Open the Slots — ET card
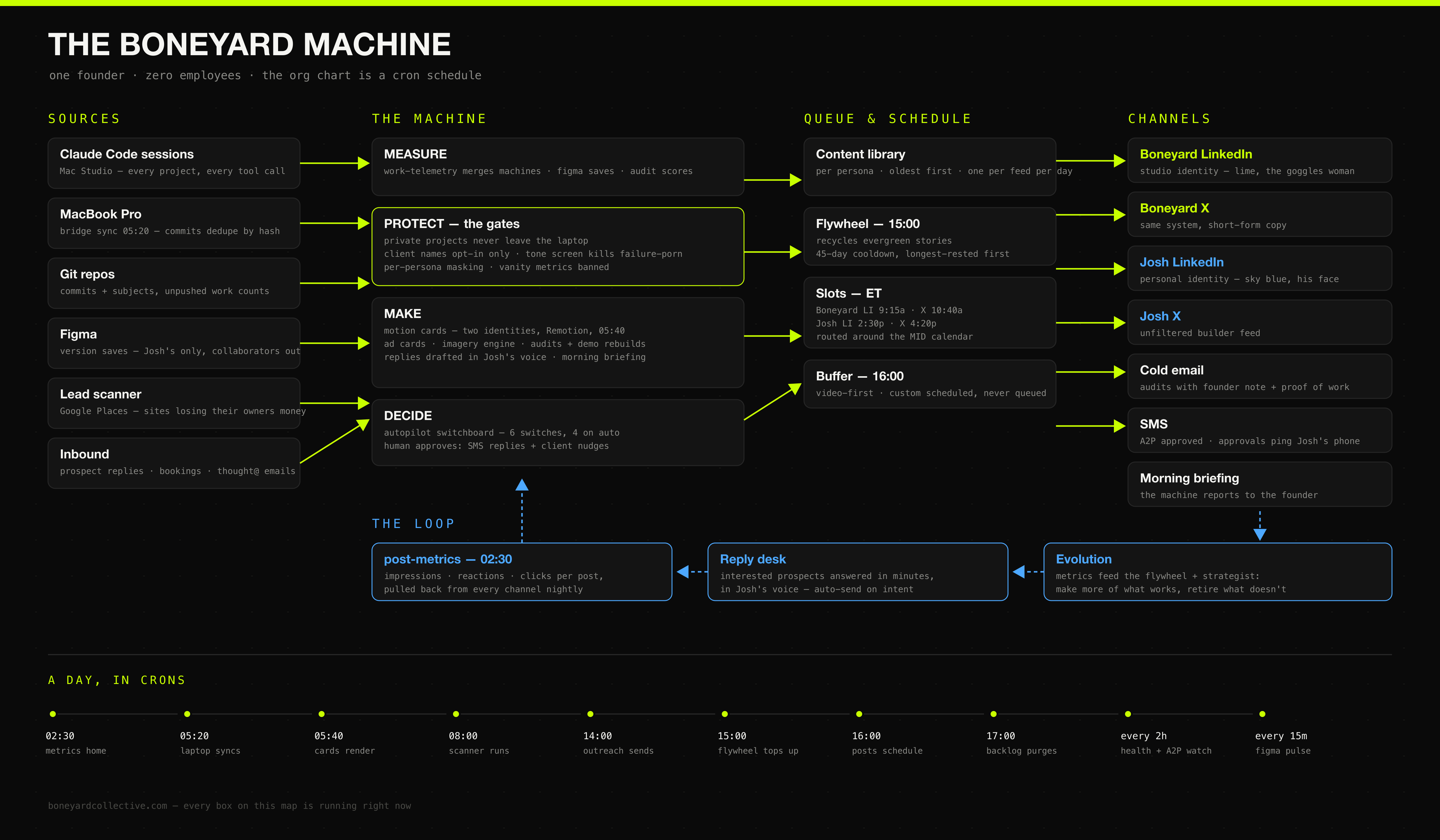The width and height of the screenshot is (1440, 840). click(930, 313)
